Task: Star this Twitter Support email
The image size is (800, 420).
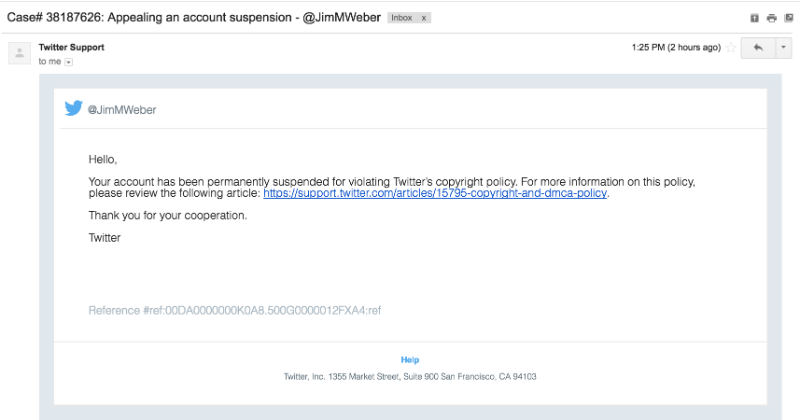Action: click(730, 48)
